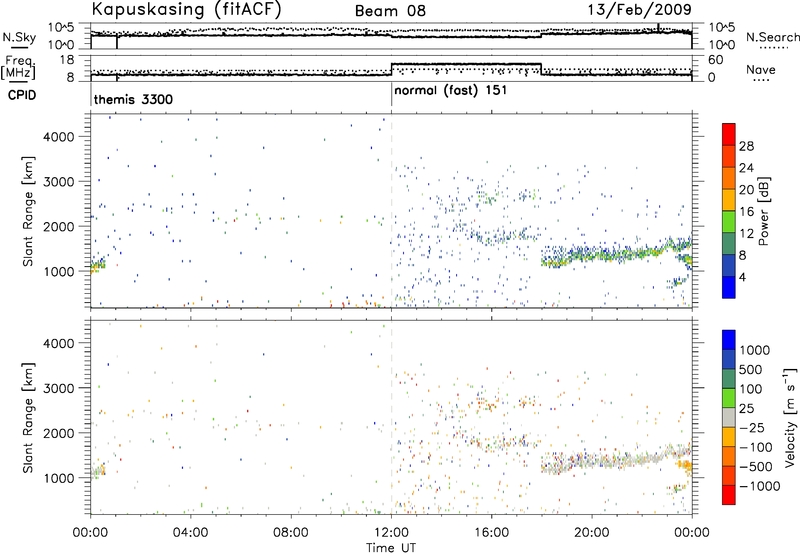Click the 'Time UT' axis title
The image size is (800, 554).
tap(391, 548)
